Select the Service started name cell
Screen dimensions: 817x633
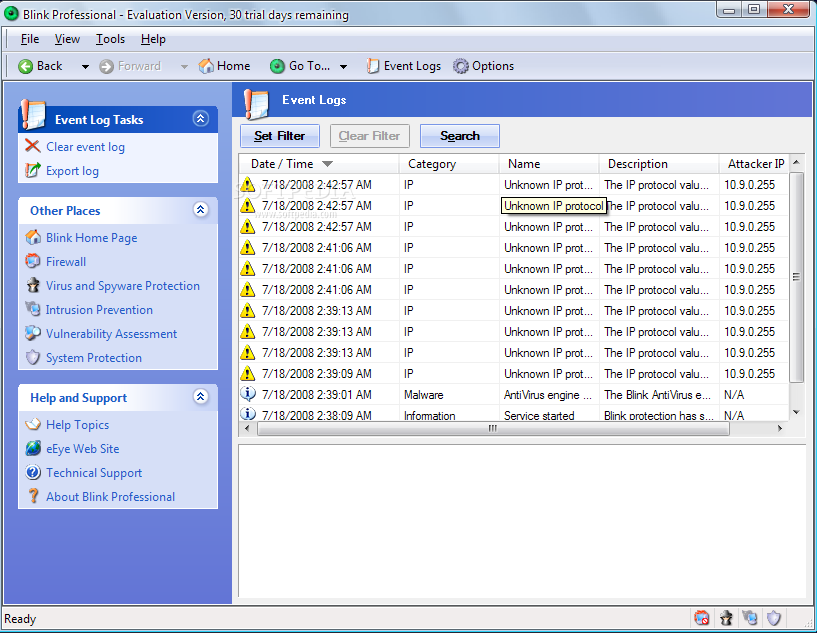[x=539, y=415]
